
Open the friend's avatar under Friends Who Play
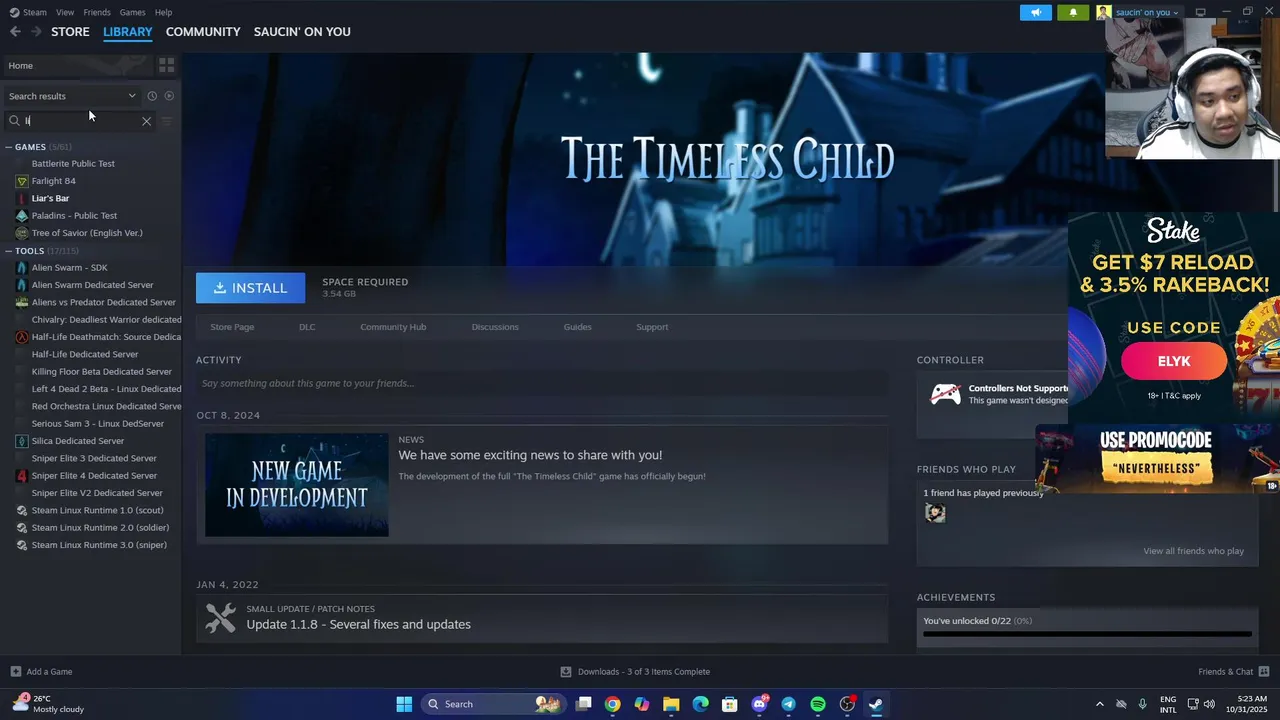click(935, 513)
